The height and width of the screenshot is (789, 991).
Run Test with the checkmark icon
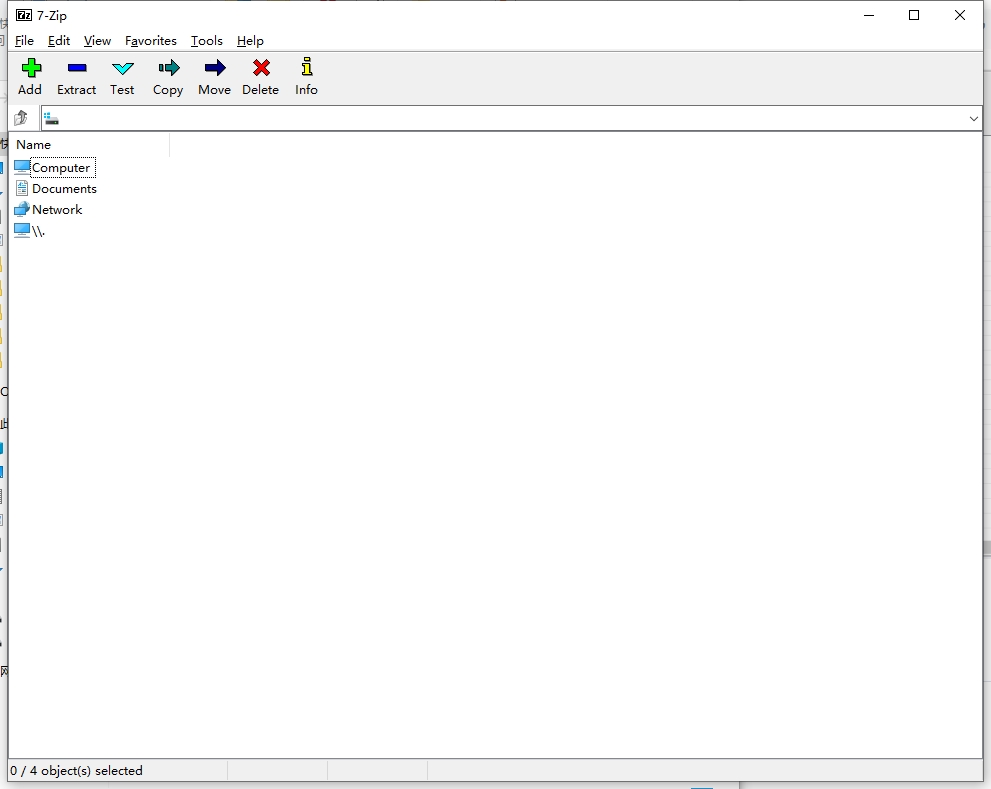click(x=123, y=68)
